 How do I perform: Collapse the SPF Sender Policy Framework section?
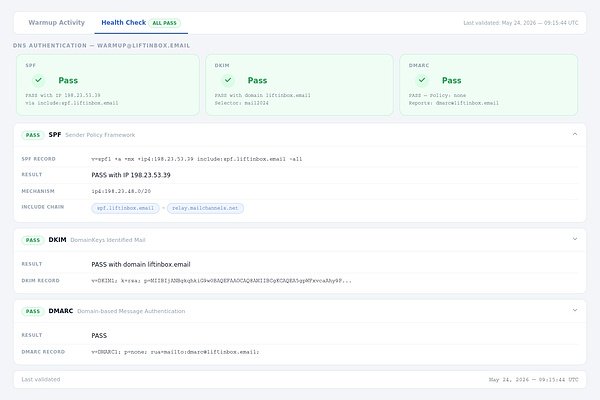point(575,134)
